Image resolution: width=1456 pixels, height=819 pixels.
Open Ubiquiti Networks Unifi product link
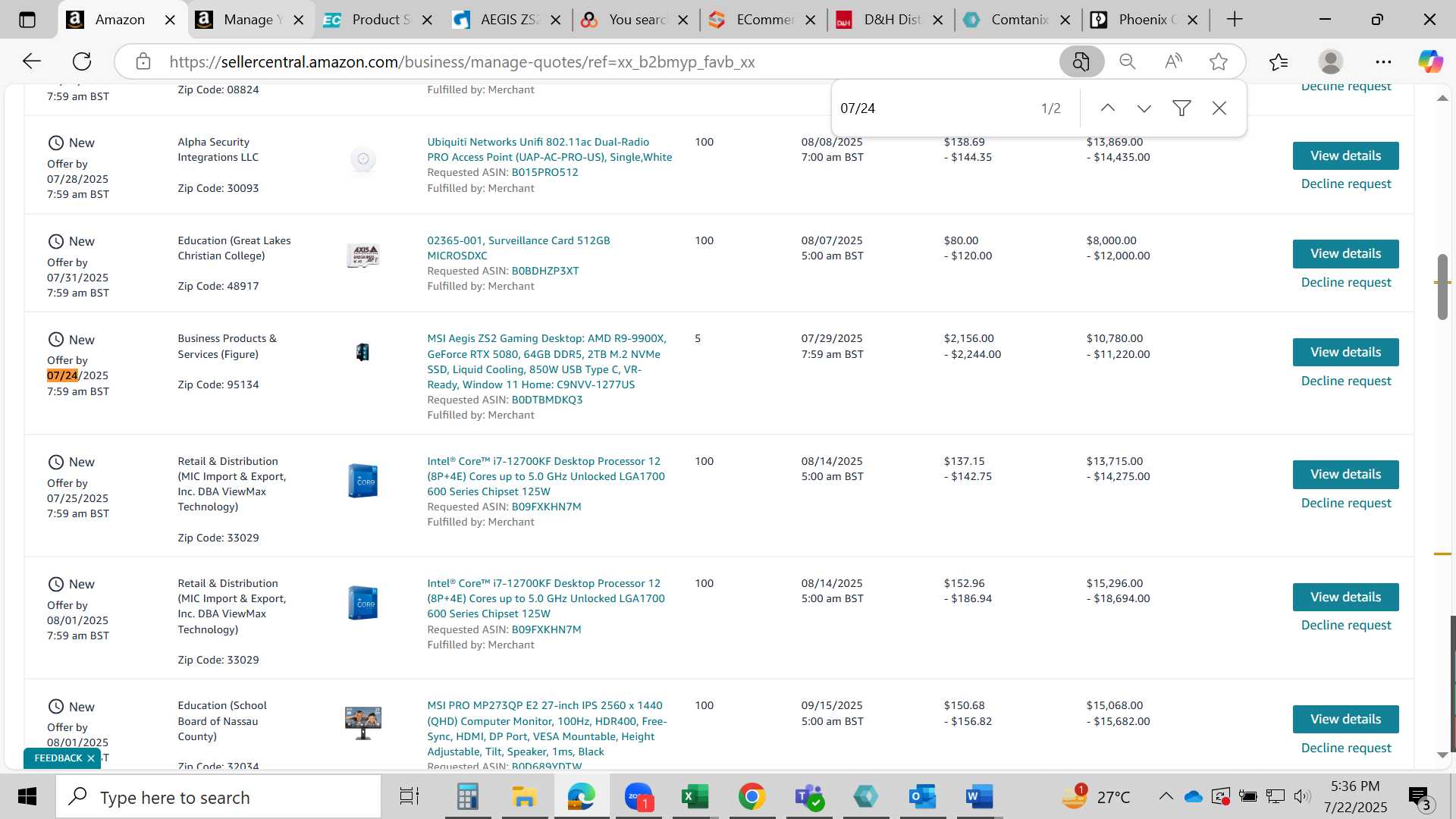coord(549,149)
